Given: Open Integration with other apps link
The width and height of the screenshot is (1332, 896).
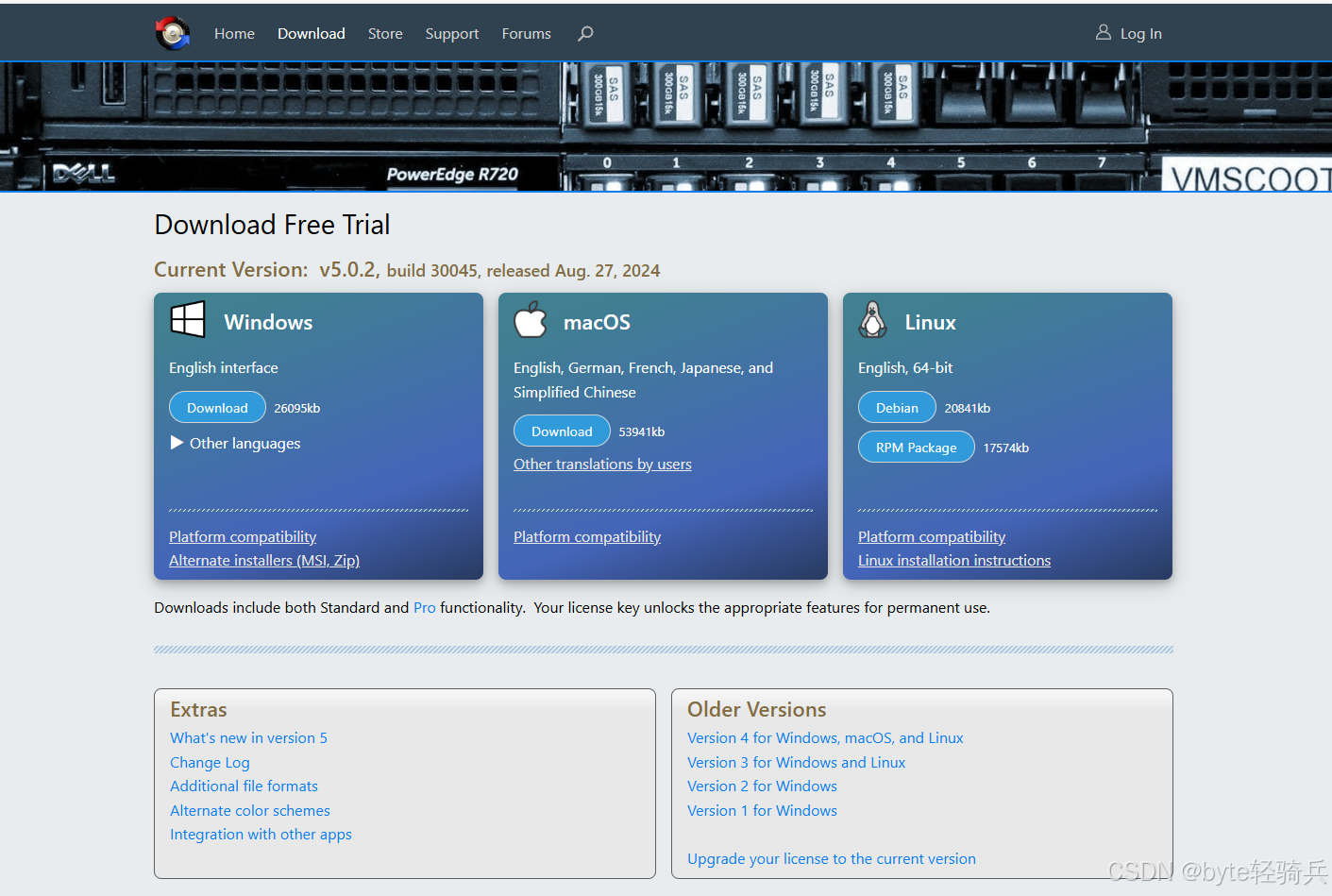Looking at the screenshot, I should (261, 835).
